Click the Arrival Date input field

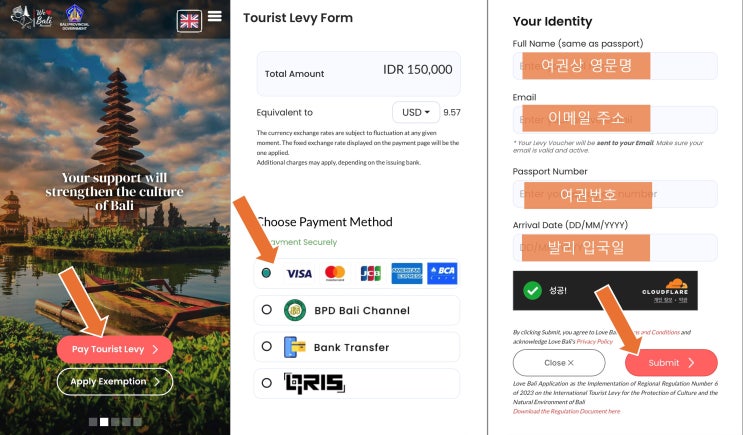[x=615, y=247]
